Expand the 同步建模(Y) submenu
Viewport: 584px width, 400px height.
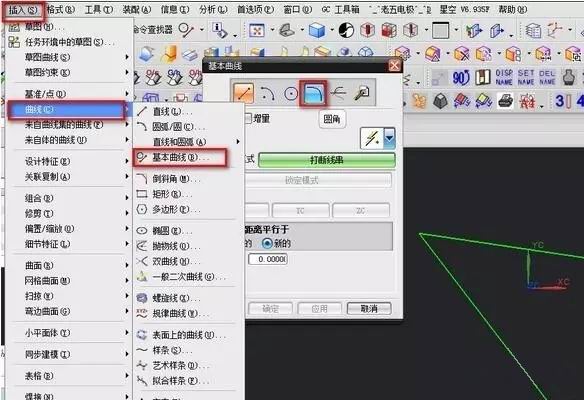point(69,354)
